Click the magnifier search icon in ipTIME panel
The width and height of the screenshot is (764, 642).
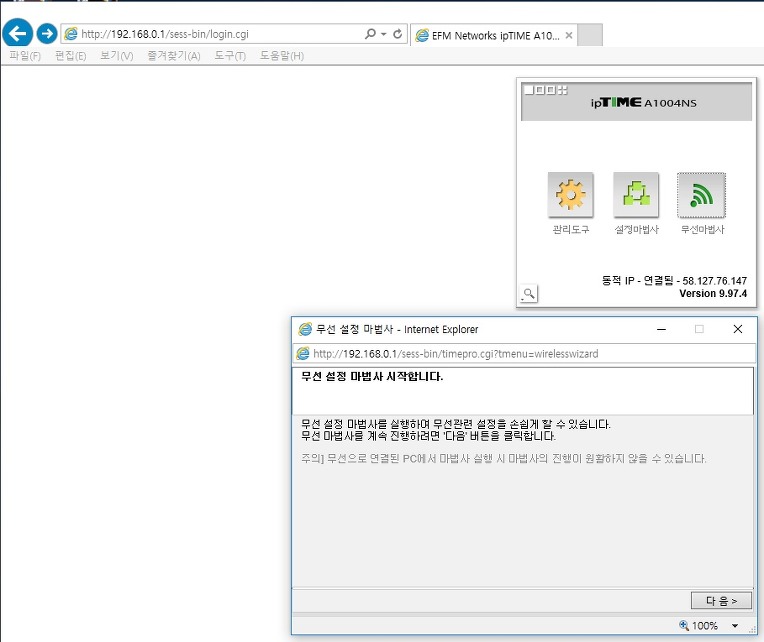[529, 294]
